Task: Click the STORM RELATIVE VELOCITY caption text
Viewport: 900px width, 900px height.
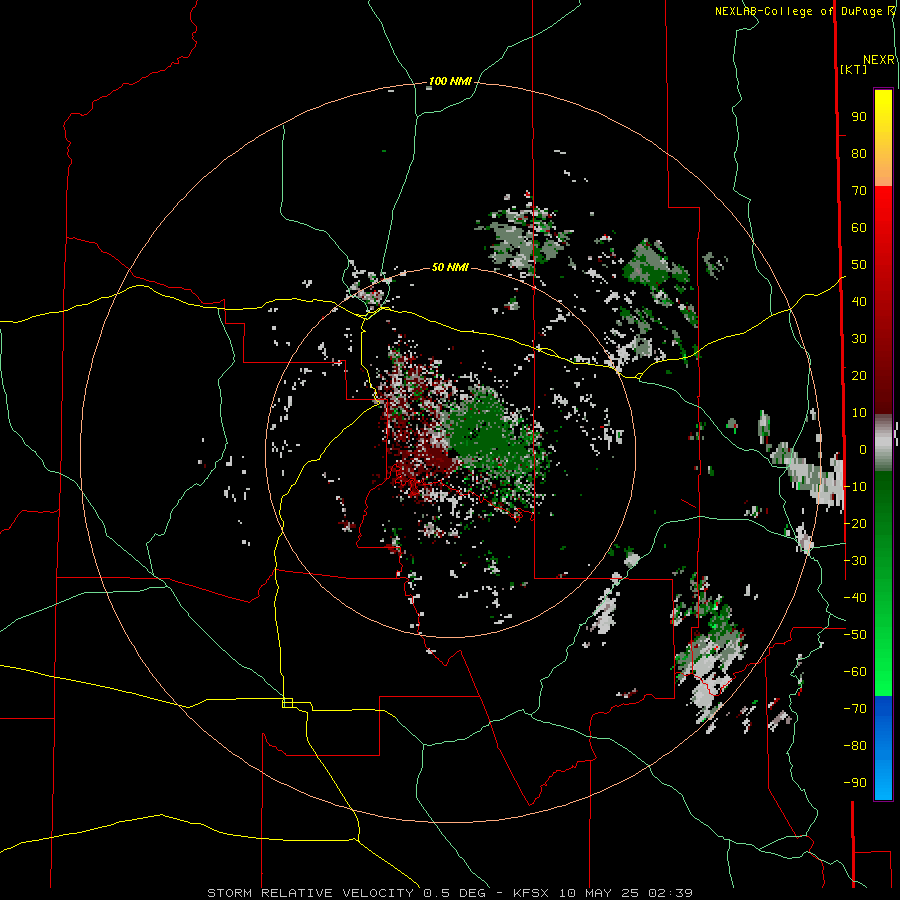Action: (310, 893)
